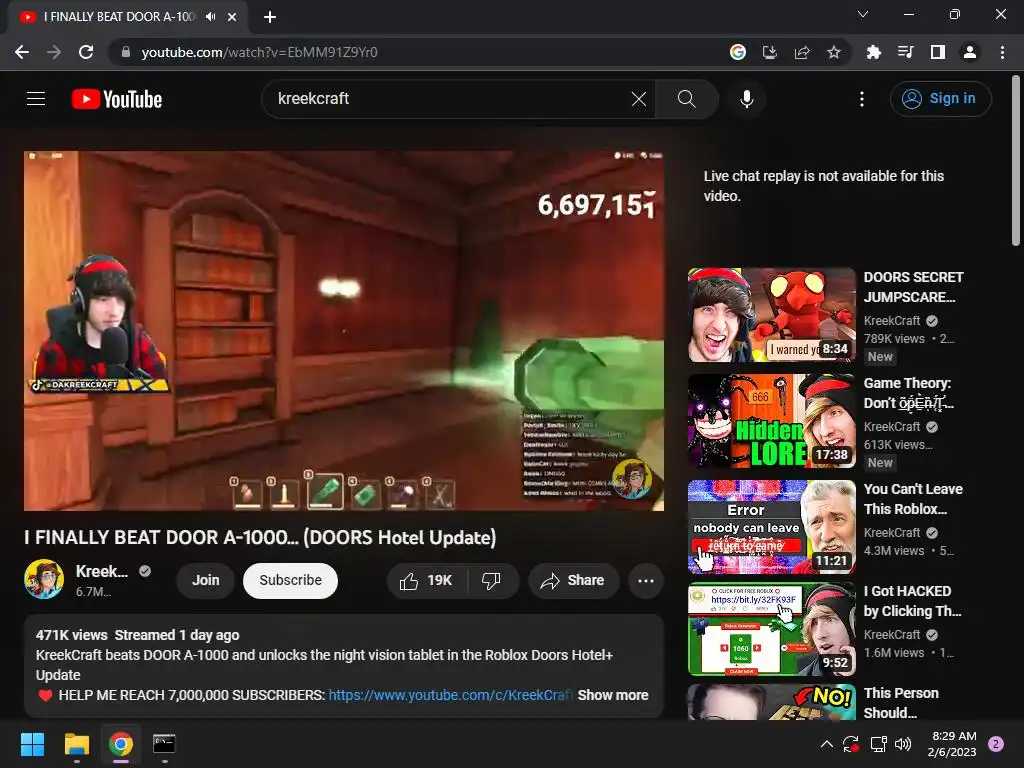
Task: Open YouTube settings three-dot menu
Action: [862, 99]
